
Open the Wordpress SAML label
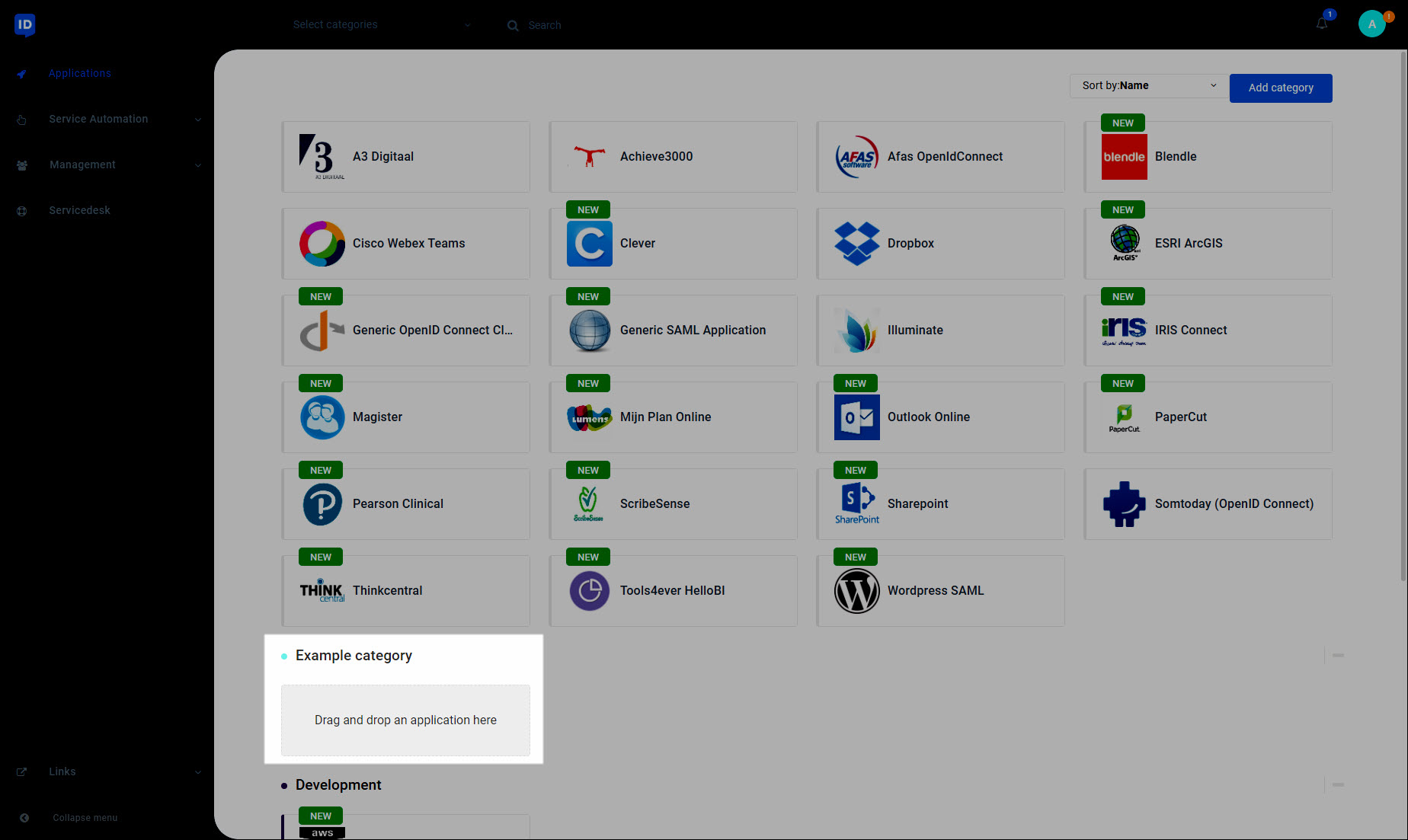pyautogui.click(x=936, y=591)
